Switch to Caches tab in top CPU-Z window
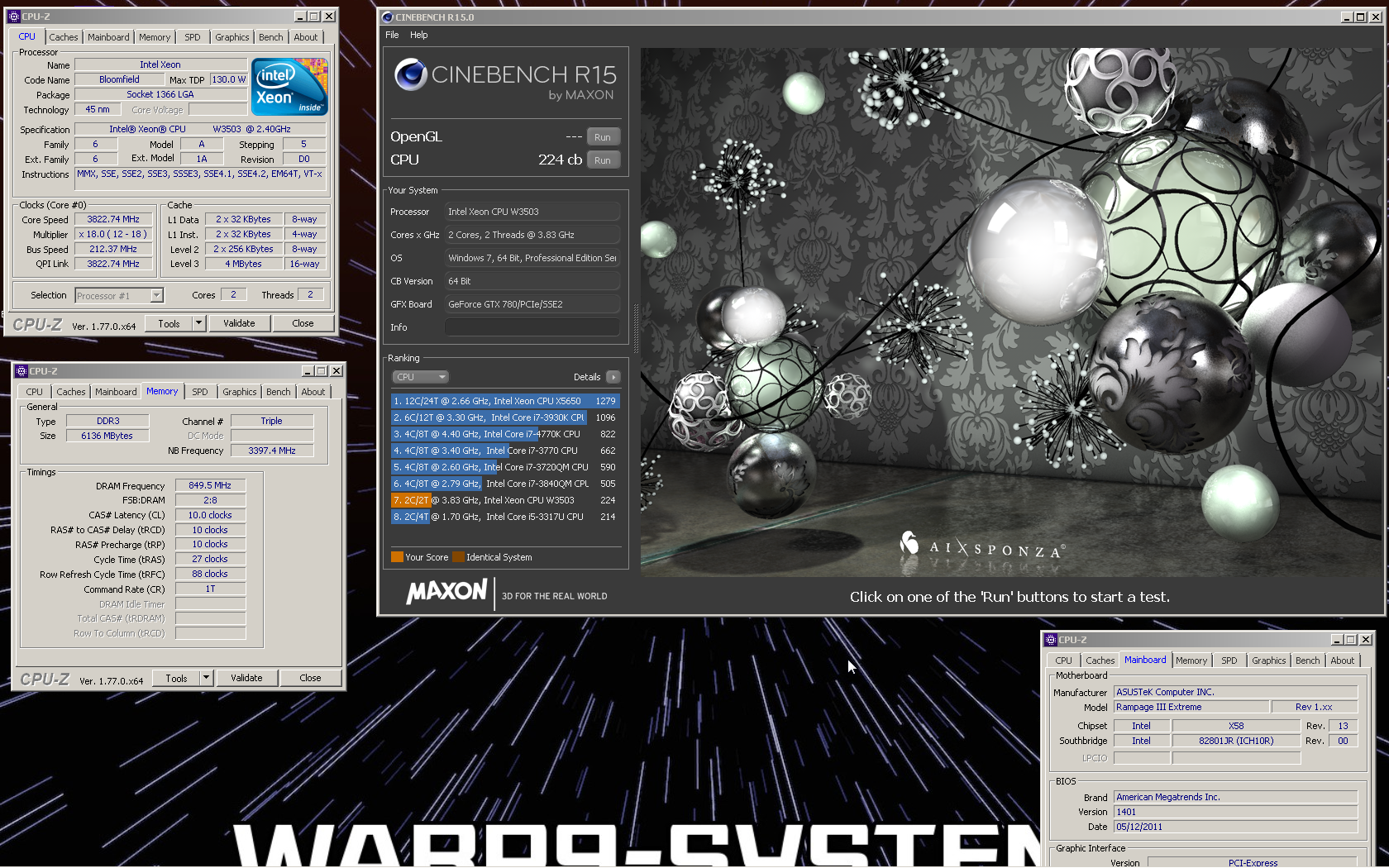This screenshot has width=1389, height=868. [x=63, y=37]
